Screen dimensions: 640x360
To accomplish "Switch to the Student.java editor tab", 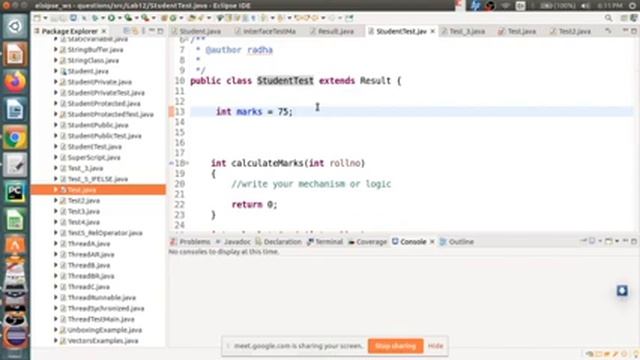I will point(196,31).
